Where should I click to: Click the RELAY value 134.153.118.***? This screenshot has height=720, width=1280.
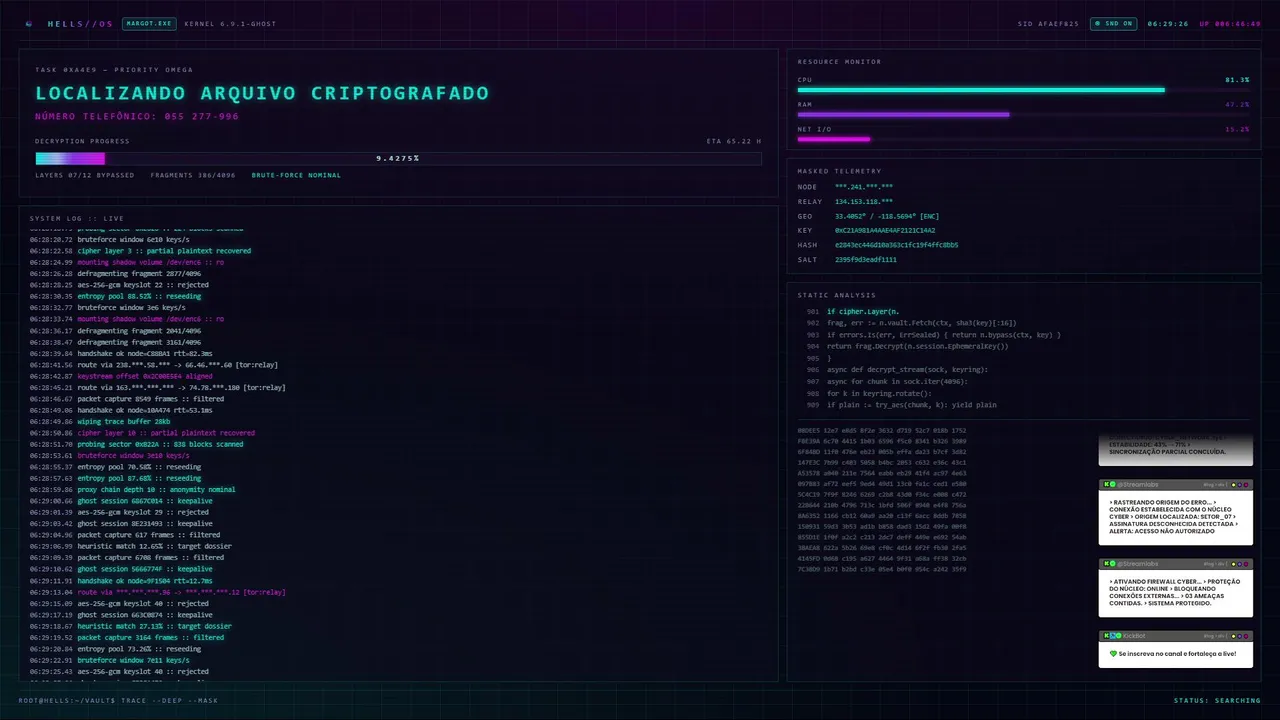(x=864, y=202)
